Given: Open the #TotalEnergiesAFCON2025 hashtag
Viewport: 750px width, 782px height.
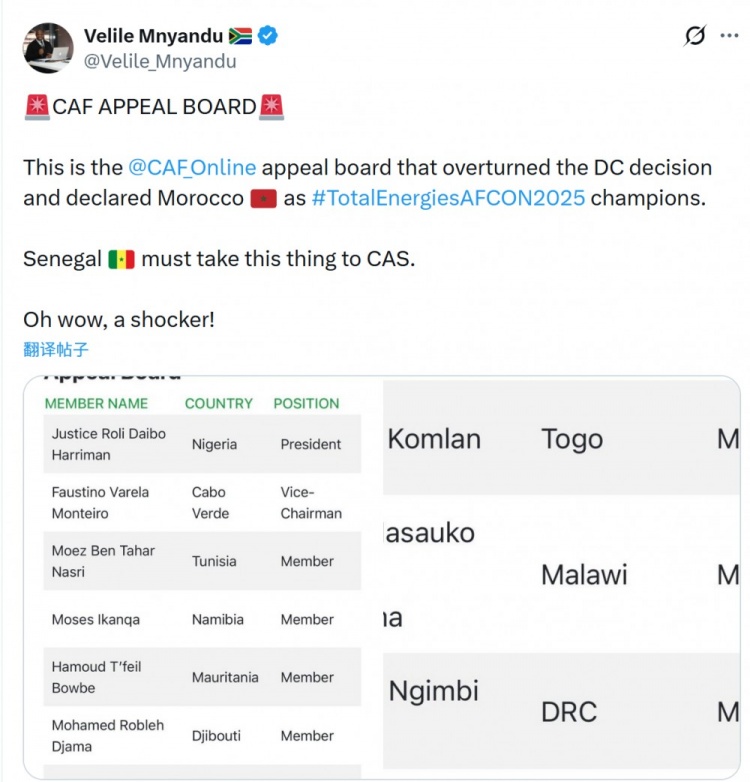Looking at the screenshot, I should pyautogui.click(x=448, y=197).
